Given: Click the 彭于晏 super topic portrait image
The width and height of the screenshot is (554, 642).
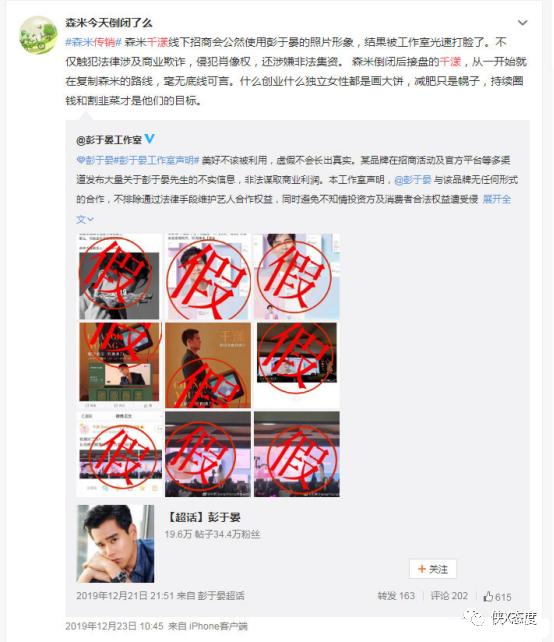Looking at the screenshot, I should tap(115, 543).
